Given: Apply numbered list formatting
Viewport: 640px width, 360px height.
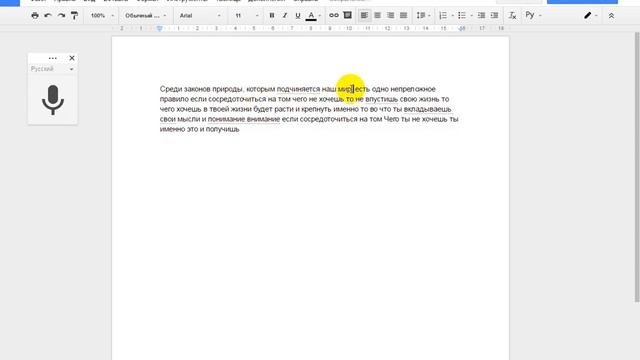Looking at the screenshot, I should pyautogui.click(x=443, y=16).
